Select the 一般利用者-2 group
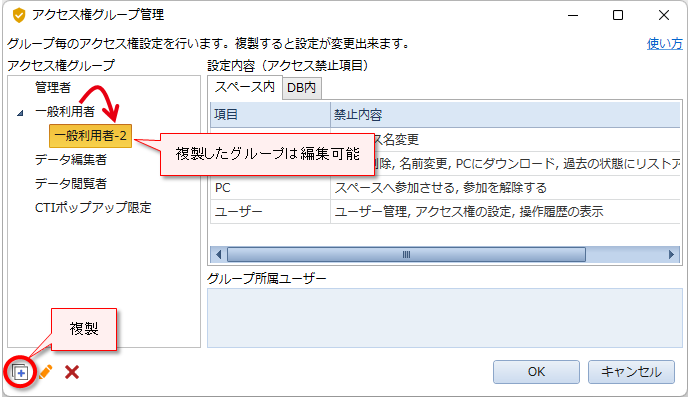The image size is (688, 397). 90,136
